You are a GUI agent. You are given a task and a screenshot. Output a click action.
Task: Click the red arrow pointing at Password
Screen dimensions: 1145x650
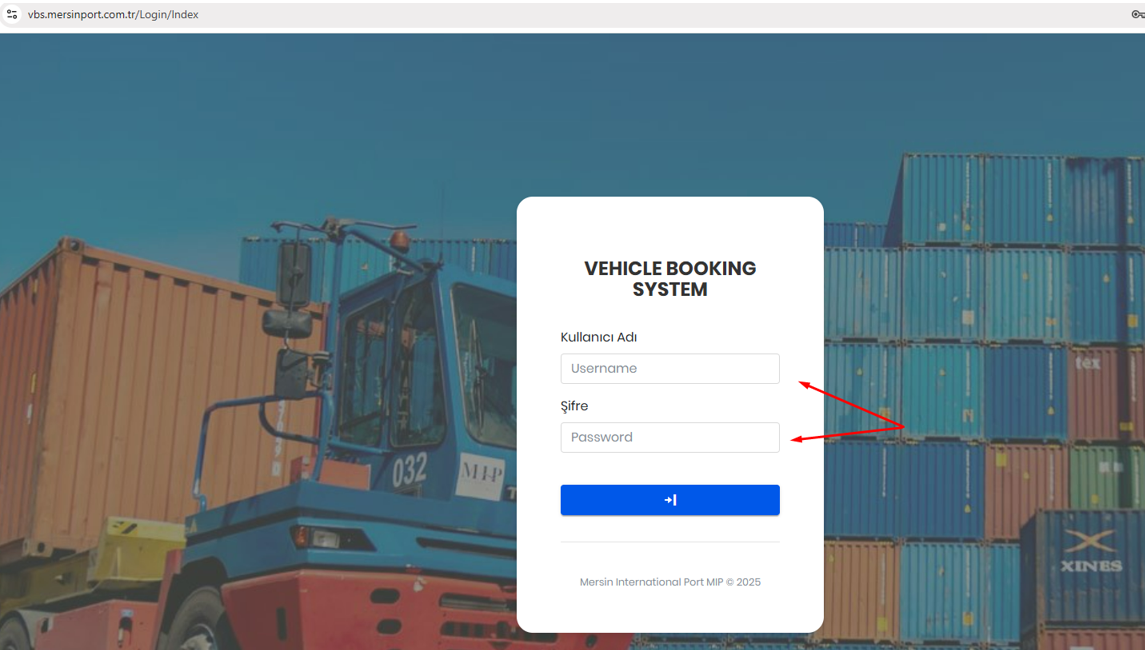(847, 433)
